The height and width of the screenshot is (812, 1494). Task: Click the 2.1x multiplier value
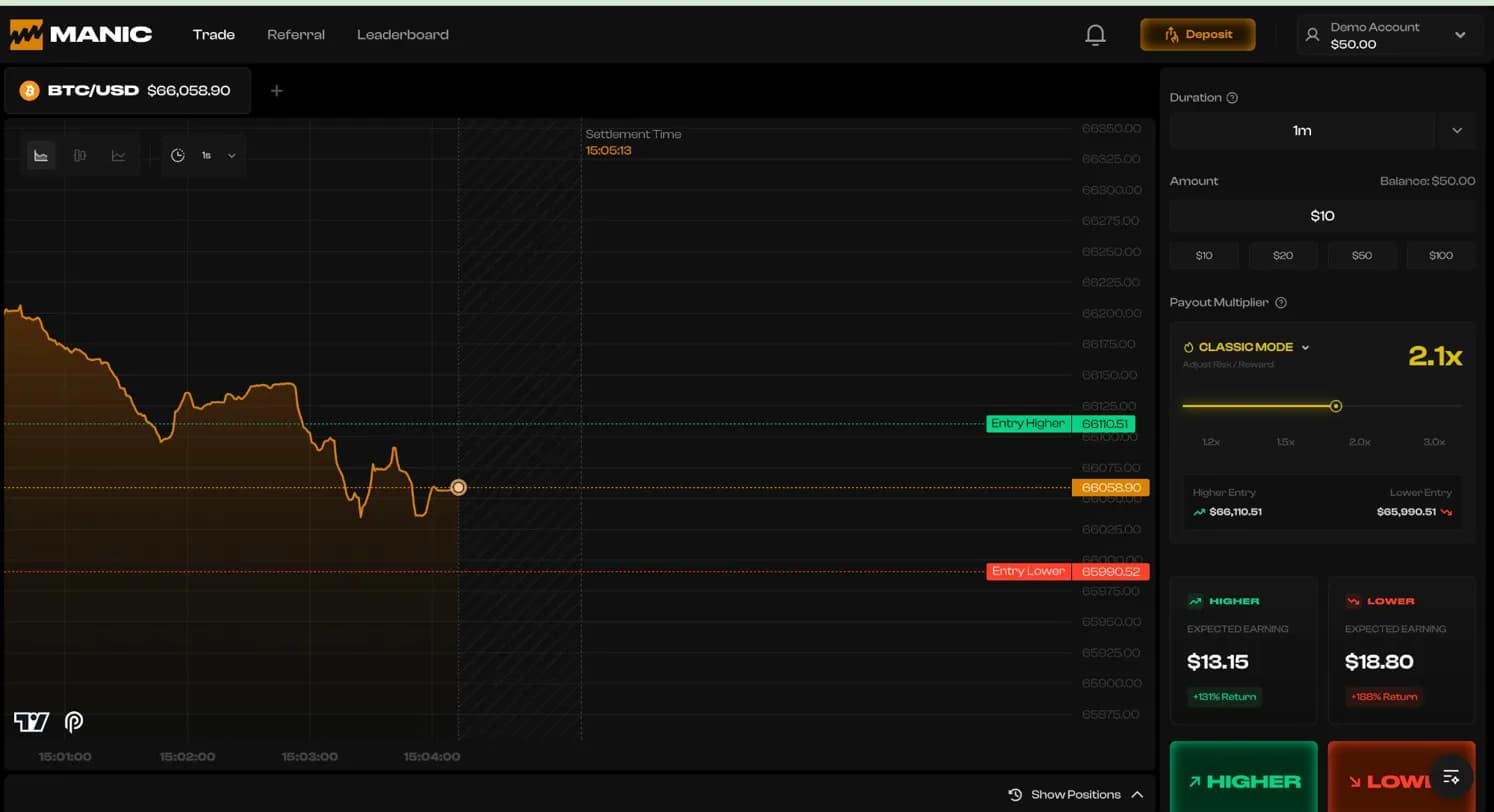tap(1435, 356)
